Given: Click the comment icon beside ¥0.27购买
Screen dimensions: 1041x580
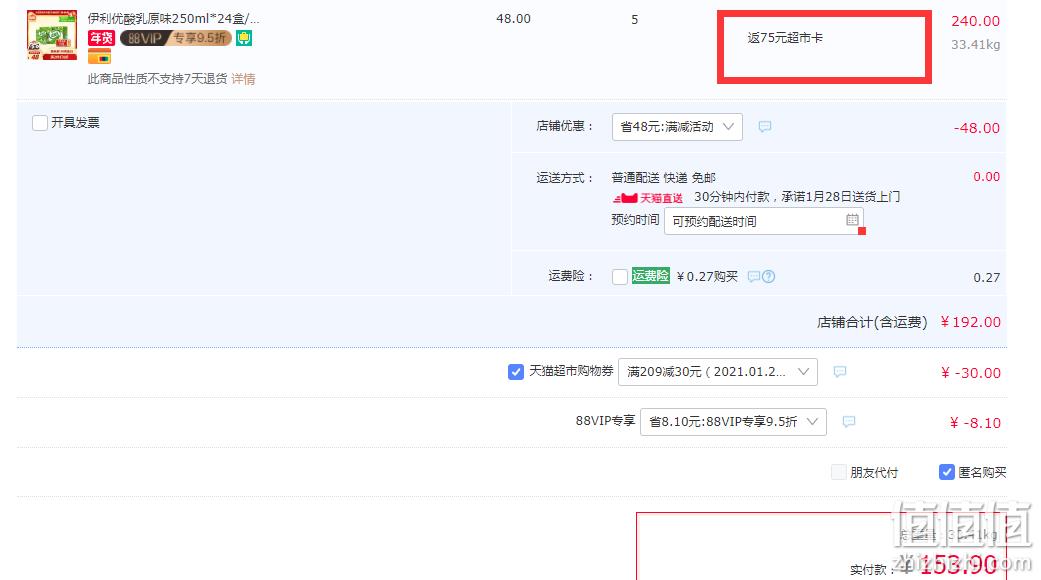Looking at the screenshot, I should coord(754,277).
